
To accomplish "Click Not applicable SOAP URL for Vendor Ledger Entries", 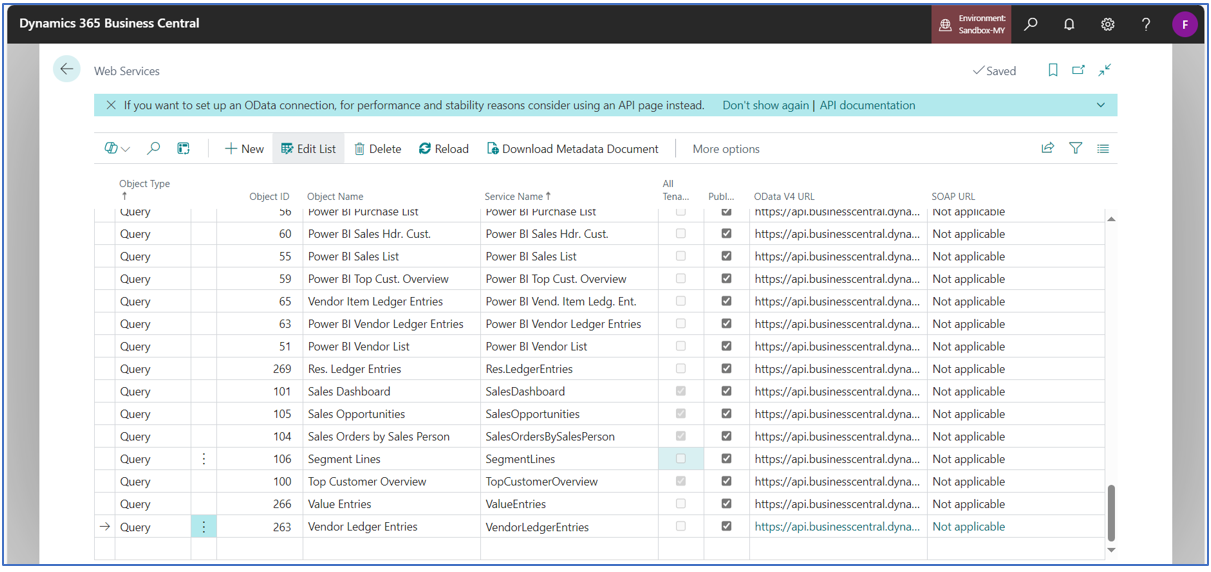I will [968, 527].
